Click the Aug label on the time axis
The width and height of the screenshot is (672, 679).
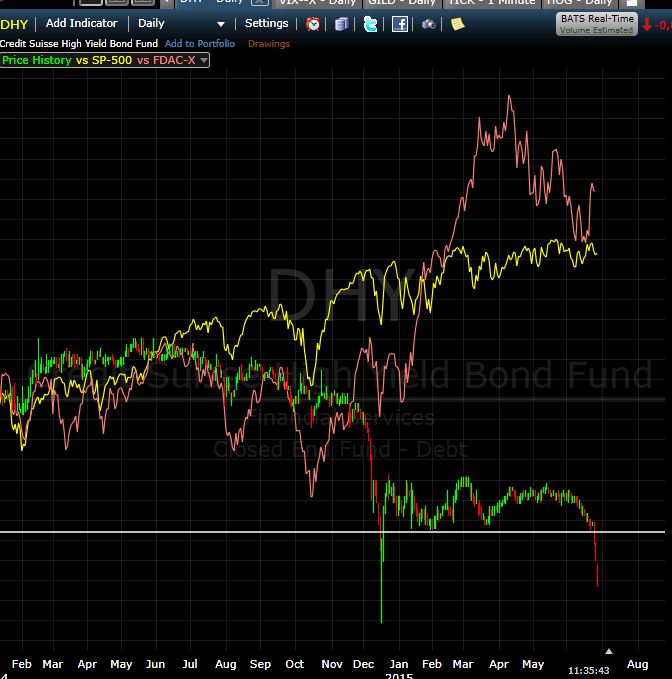[x=637, y=664]
